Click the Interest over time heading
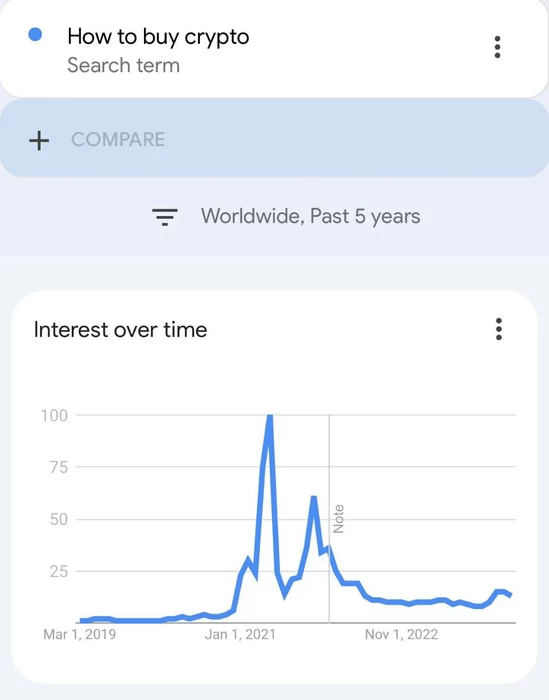The height and width of the screenshot is (700, 549). [121, 330]
